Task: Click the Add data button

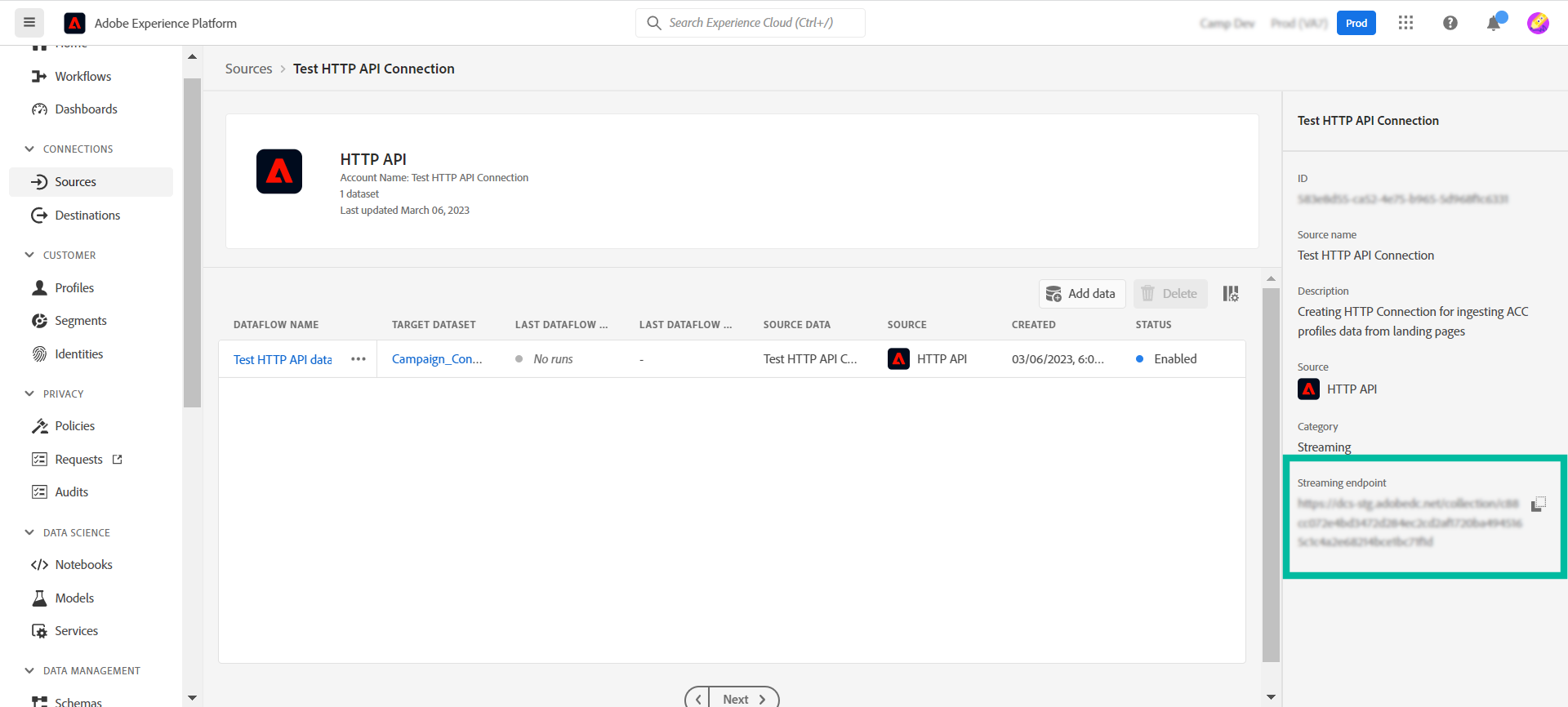Action: tap(1082, 294)
